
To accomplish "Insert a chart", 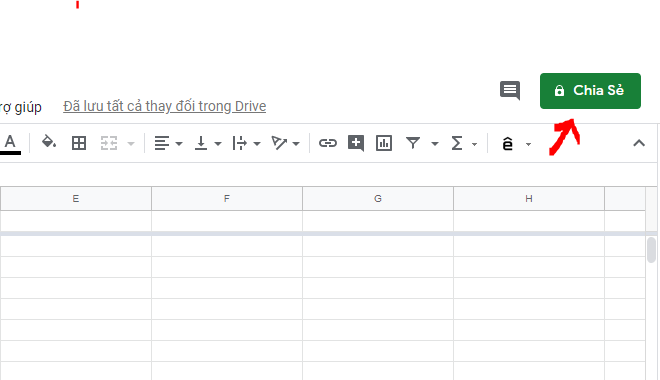I will tap(384, 143).
